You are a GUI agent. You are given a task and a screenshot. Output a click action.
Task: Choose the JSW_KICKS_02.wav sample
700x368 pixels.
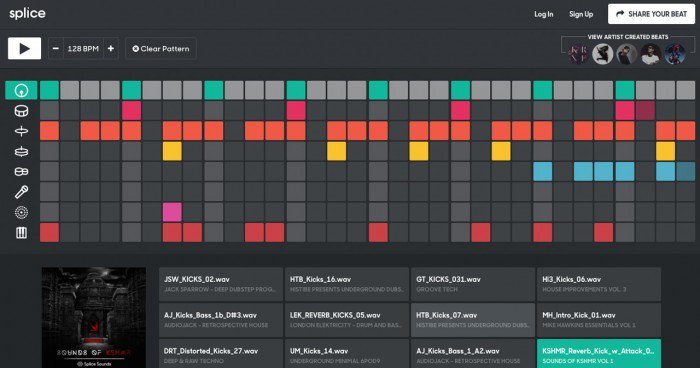(x=221, y=284)
